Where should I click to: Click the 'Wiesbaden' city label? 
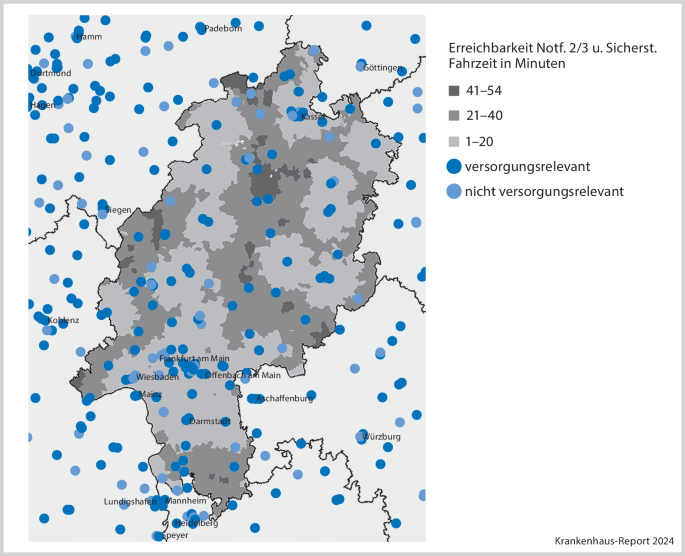point(157,377)
